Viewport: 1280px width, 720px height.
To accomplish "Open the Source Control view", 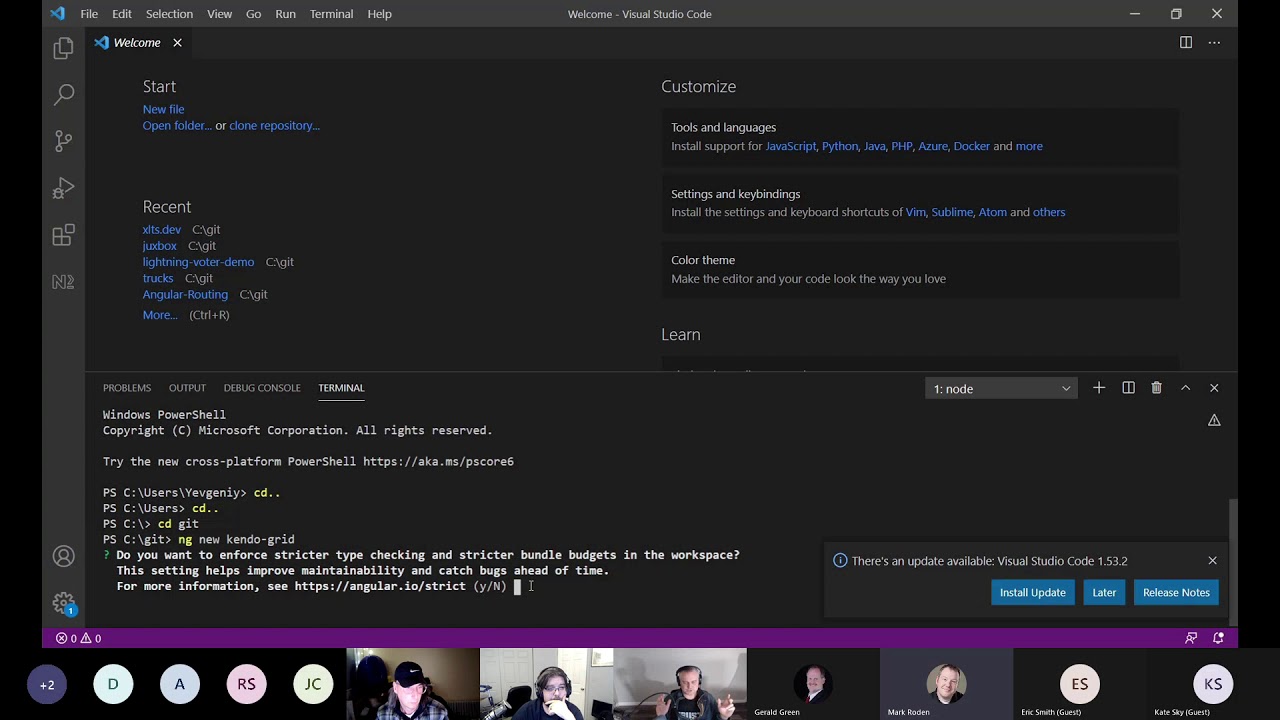I will pyautogui.click(x=63, y=141).
